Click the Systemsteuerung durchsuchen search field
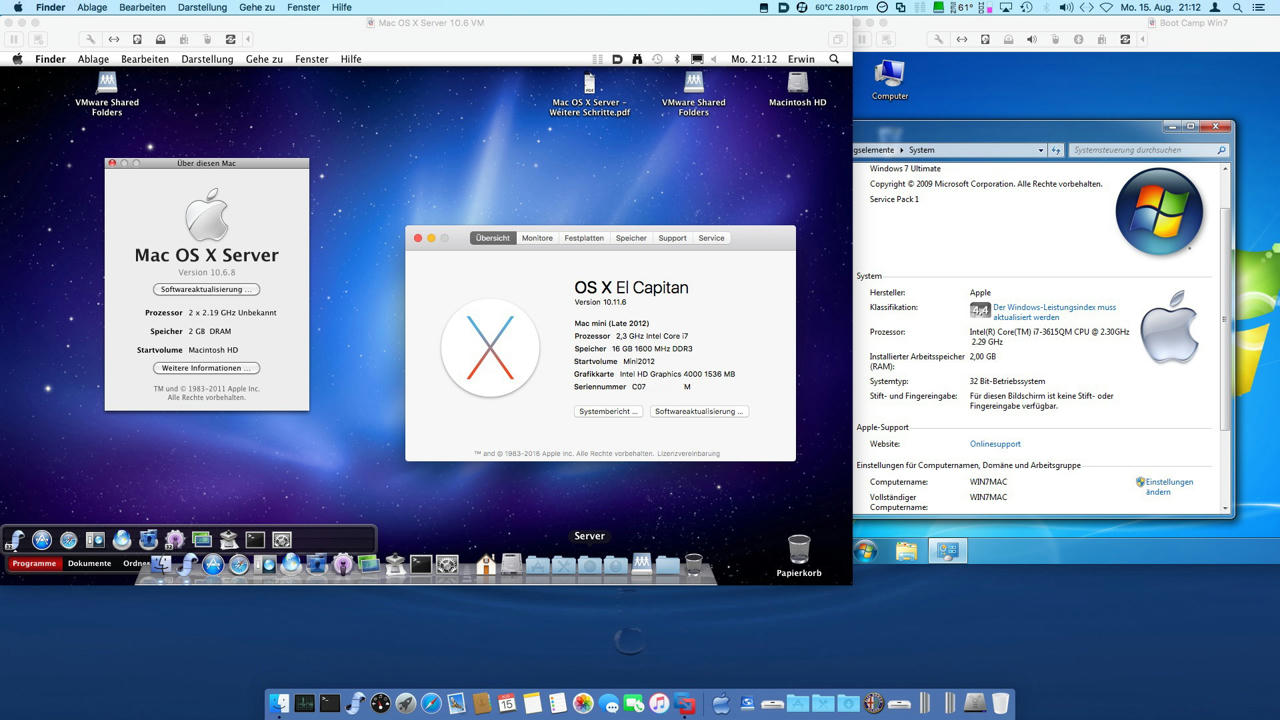The image size is (1280, 720). [x=1148, y=150]
